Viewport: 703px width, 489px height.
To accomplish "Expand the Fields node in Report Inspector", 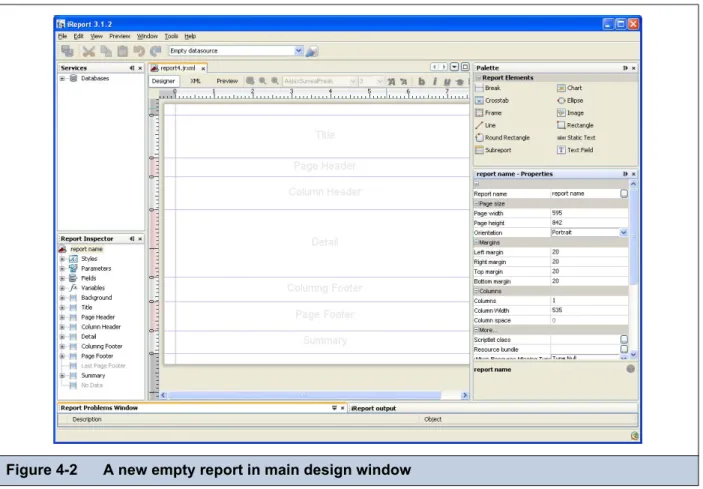I will (x=62, y=278).
